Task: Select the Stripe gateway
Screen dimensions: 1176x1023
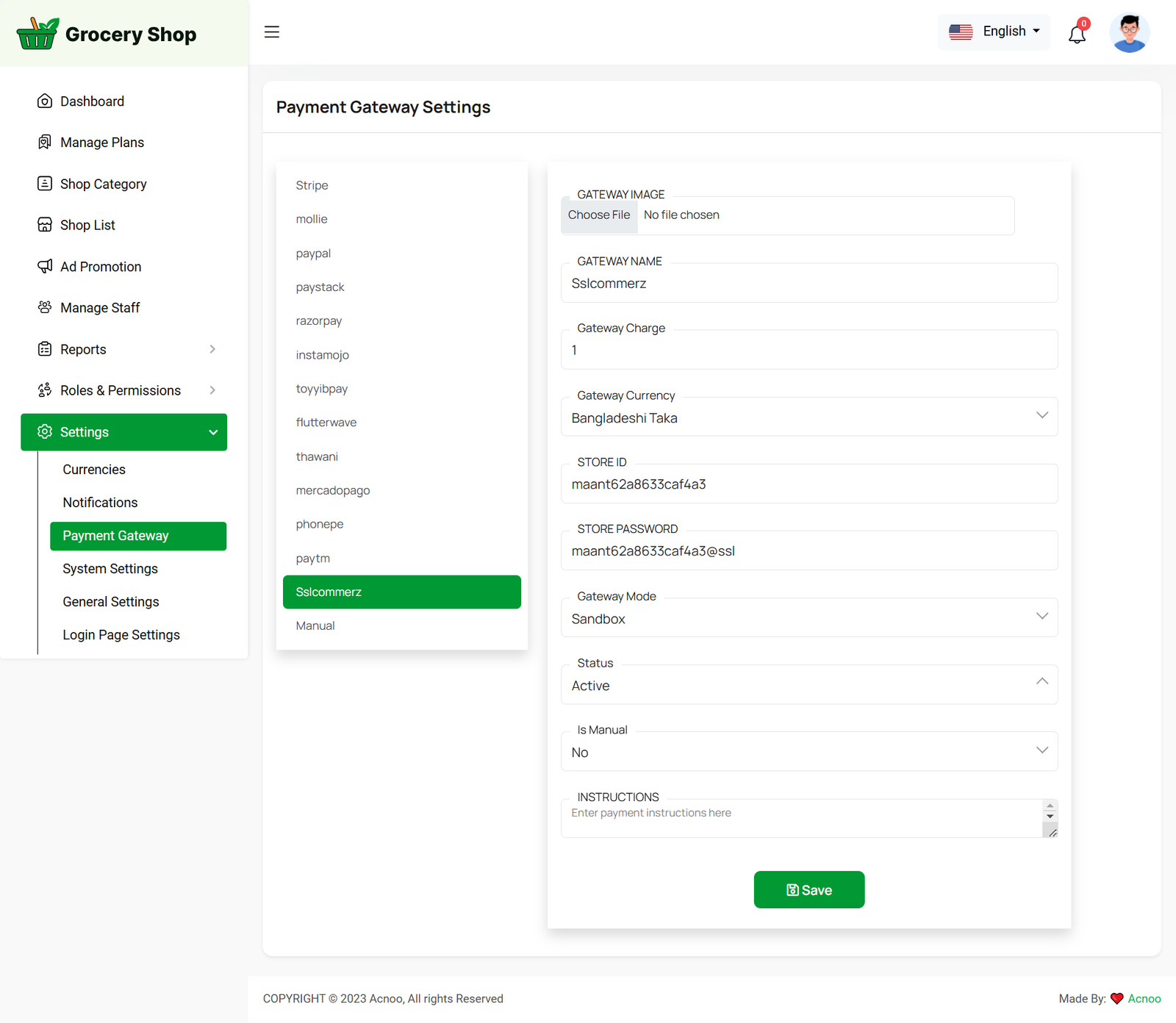Action: pyautogui.click(x=312, y=185)
